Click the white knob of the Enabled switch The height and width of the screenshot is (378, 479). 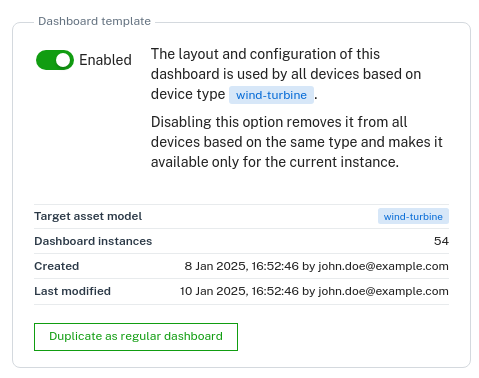pyautogui.click(x=64, y=60)
